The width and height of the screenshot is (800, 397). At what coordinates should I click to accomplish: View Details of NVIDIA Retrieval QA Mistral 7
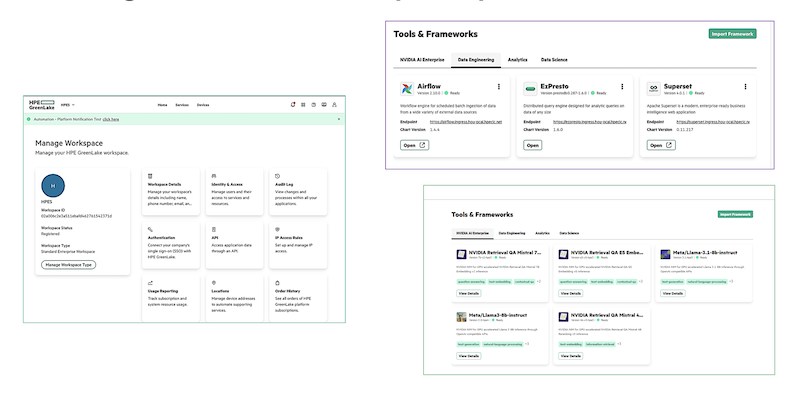469,293
